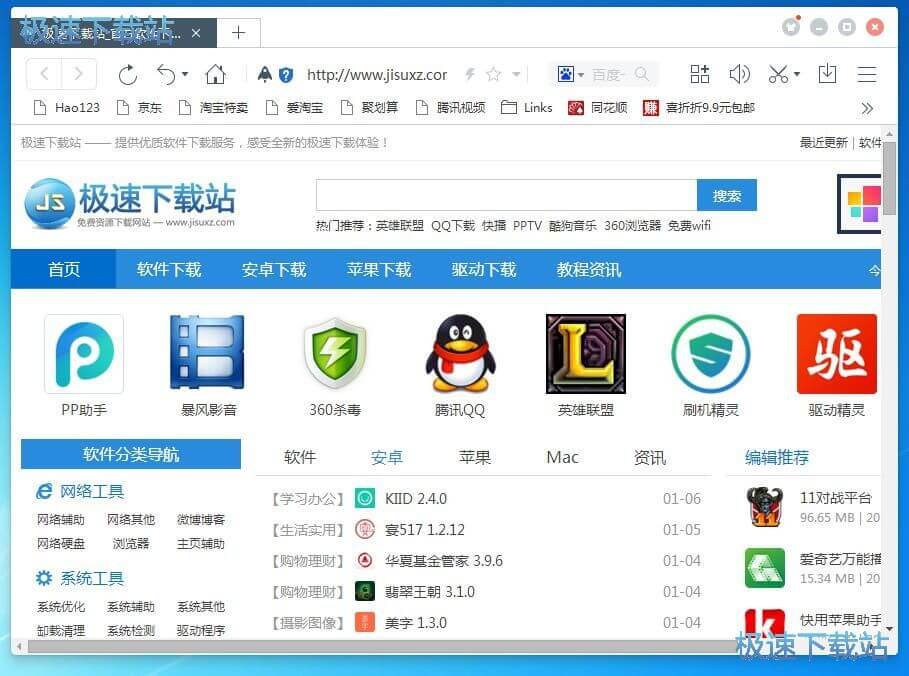Select the 驱动下载 navigation tab
The height and width of the screenshot is (676, 909).
point(483,270)
